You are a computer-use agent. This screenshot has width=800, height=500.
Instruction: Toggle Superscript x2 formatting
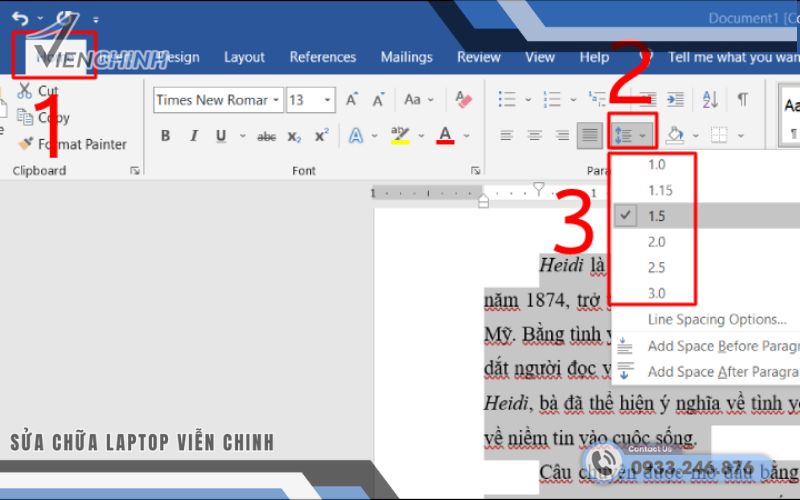[321, 136]
